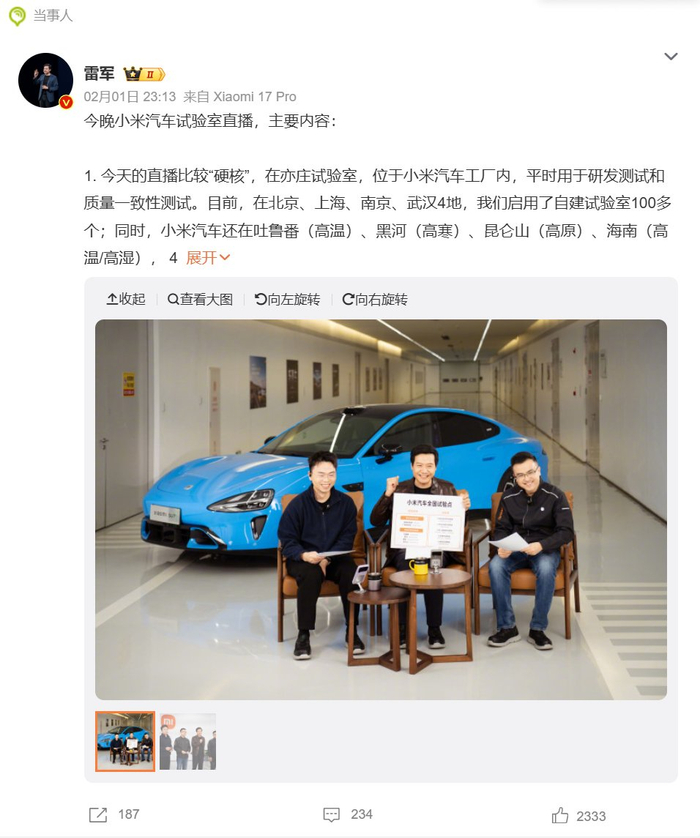Click the magnifier icon in 查看大图
The height and width of the screenshot is (838, 700).
click(x=173, y=299)
